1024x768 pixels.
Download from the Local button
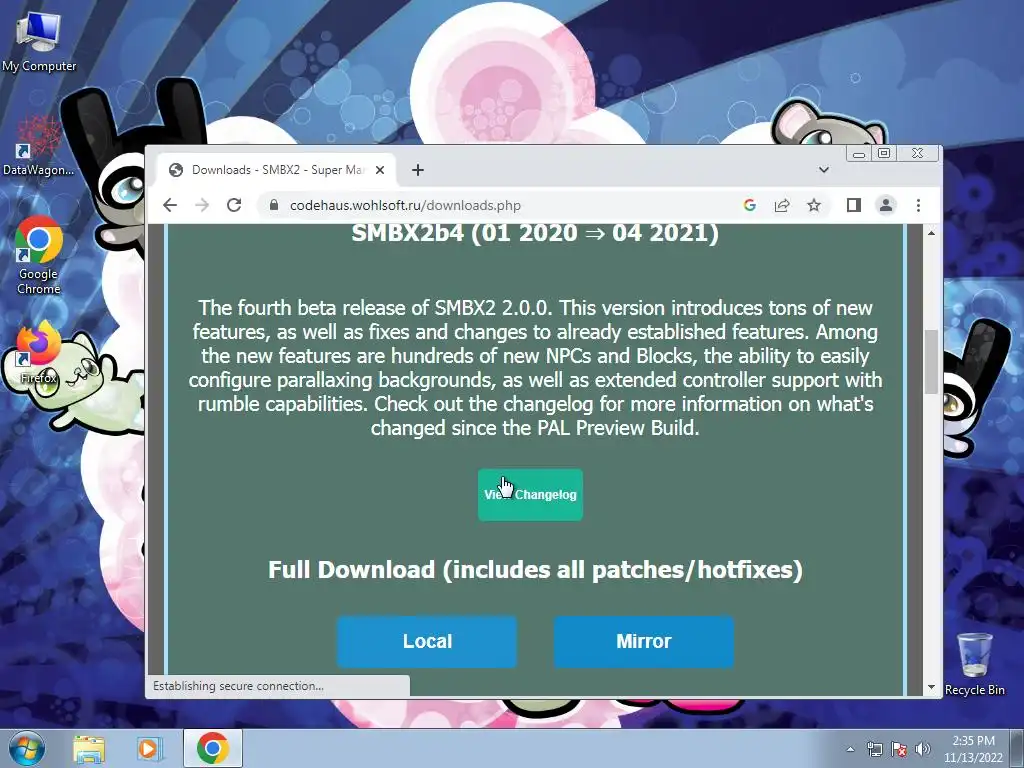click(x=427, y=641)
